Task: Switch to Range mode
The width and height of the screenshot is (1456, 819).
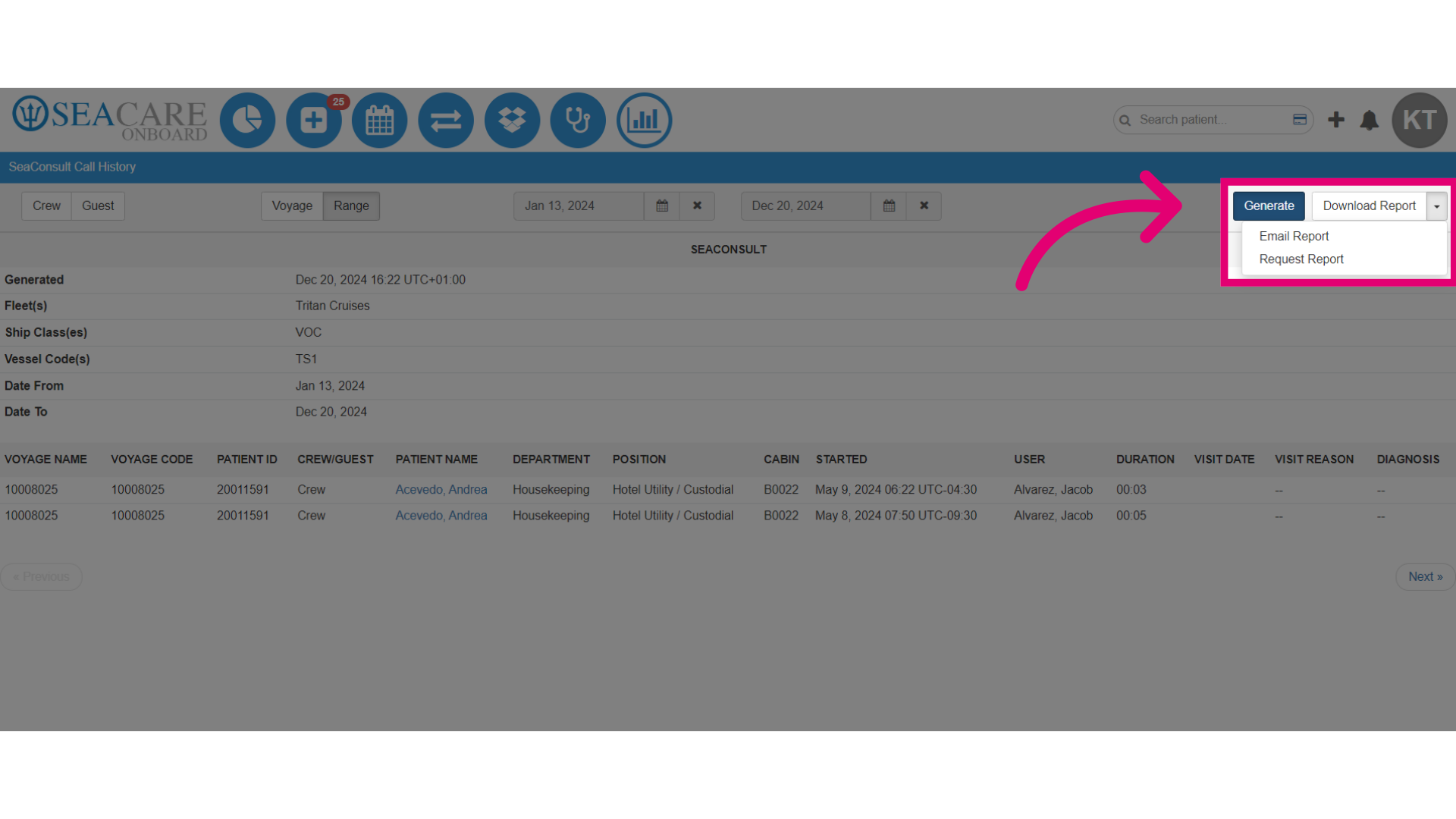Action: click(x=351, y=206)
